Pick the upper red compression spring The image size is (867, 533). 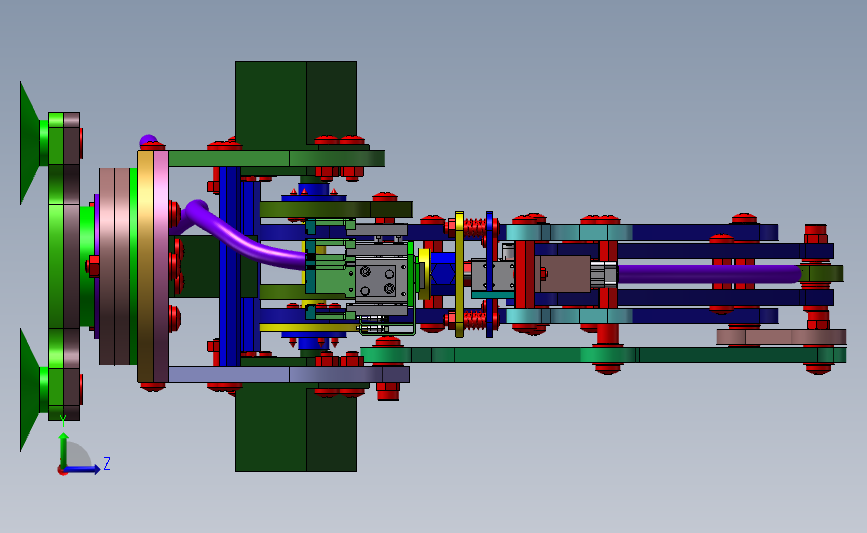point(474,227)
